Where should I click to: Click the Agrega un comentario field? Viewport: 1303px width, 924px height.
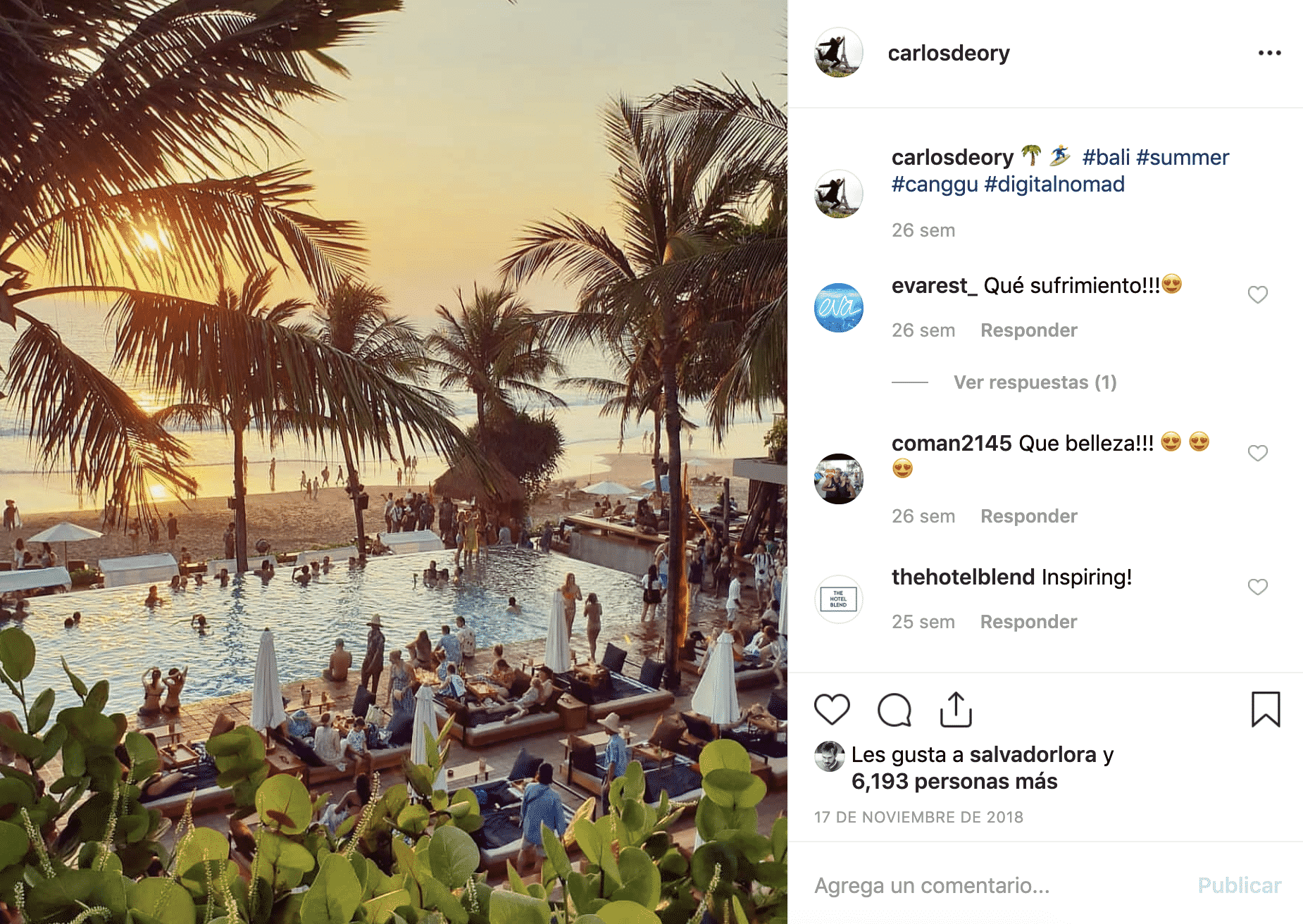click(1000, 885)
